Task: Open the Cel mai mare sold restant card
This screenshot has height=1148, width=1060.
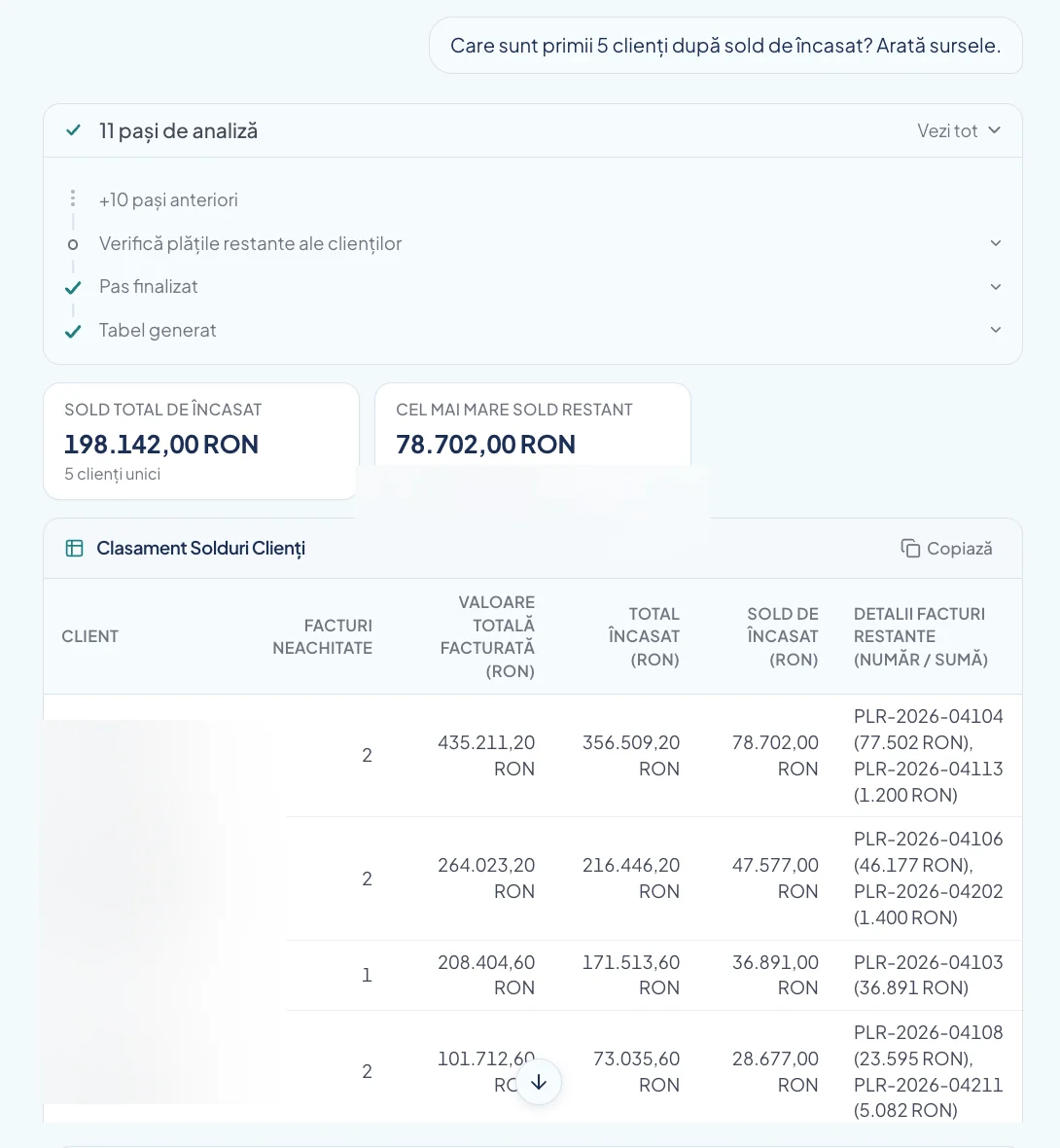Action: pos(533,424)
